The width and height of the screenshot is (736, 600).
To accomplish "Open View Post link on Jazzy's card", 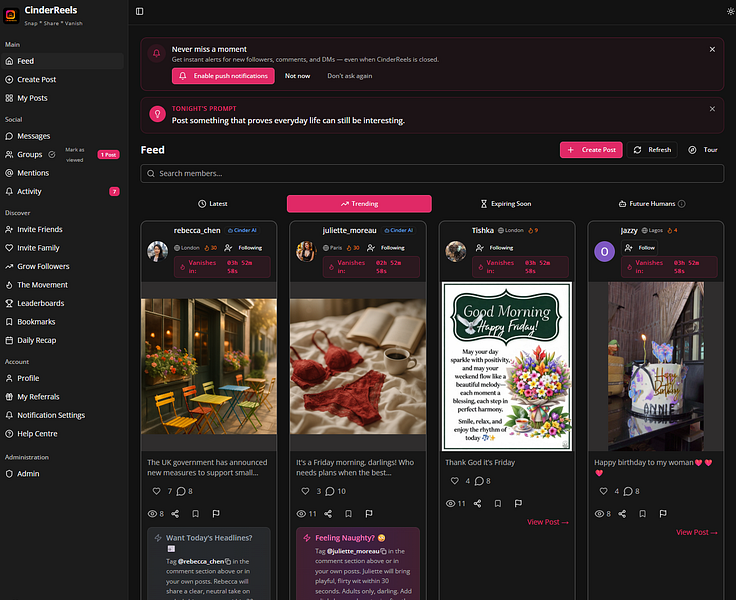I will (697, 532).
